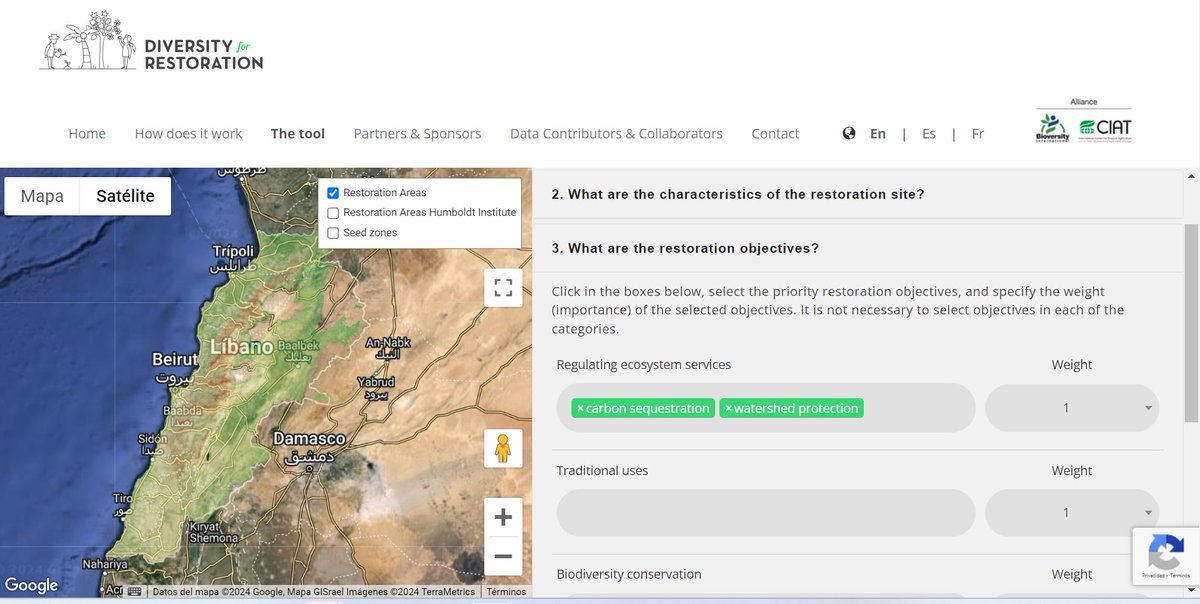Screen dimensions: 1200x604
Task: Click the Baalbek label on map
Action: (297, 344)
